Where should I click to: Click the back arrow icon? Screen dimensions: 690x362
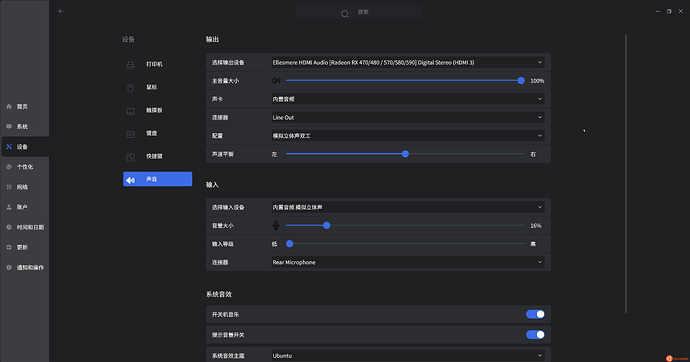pos(61,11)
